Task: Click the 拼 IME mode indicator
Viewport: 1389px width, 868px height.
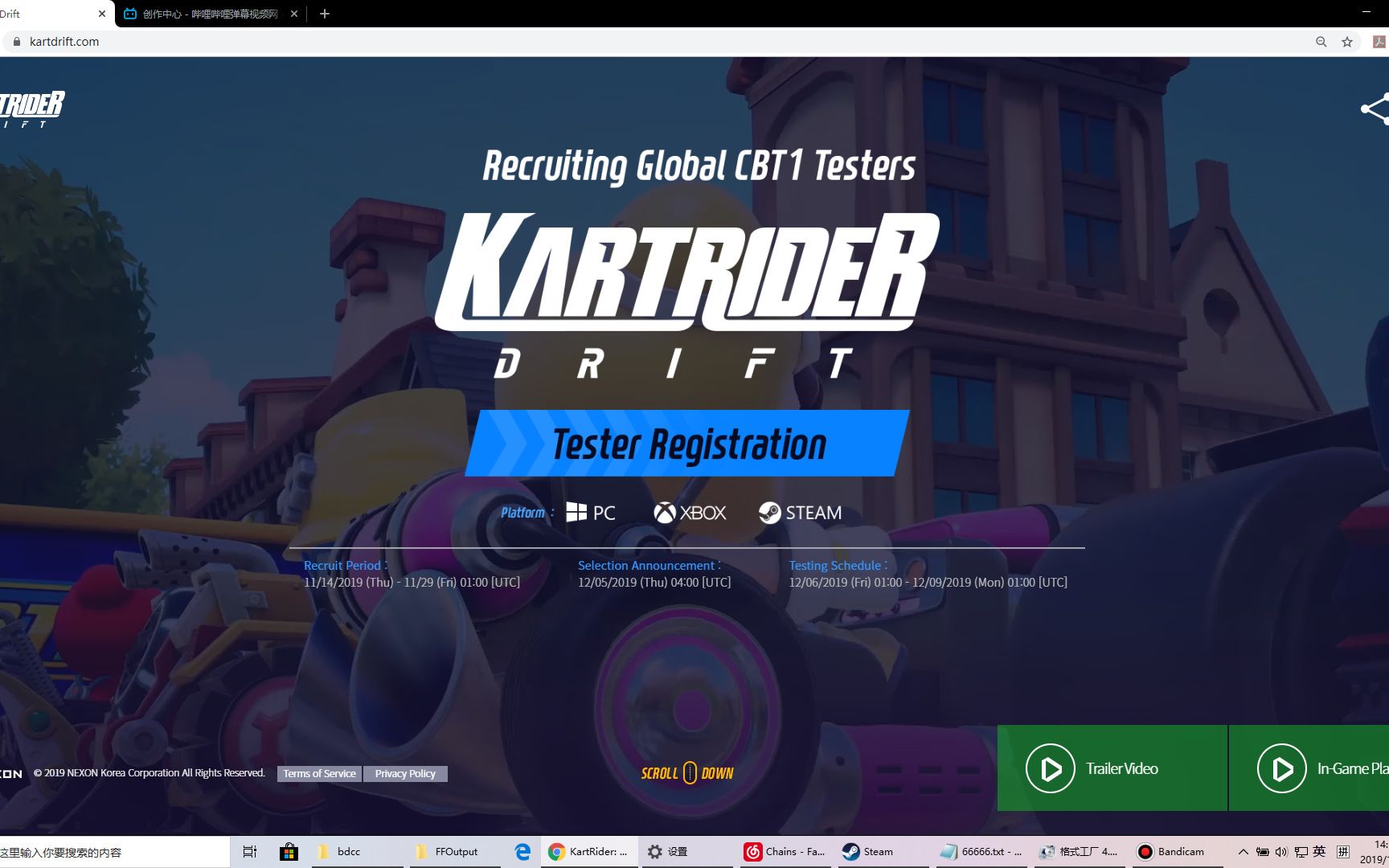Action: coord(1342,852)
